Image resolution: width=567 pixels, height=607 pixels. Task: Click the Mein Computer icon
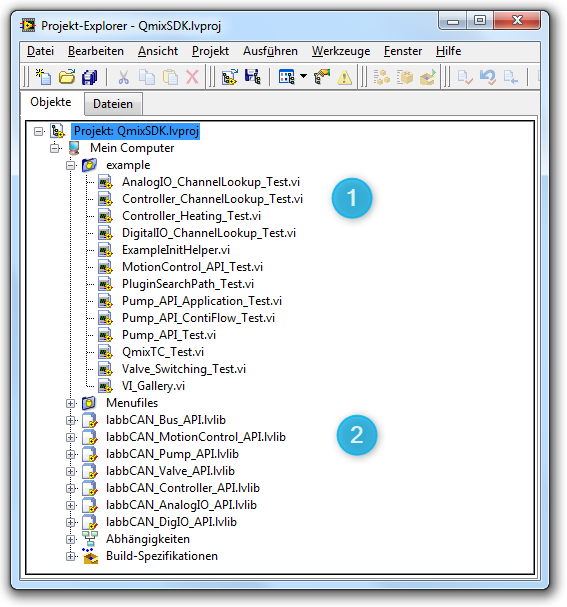[x=74, y=148]
